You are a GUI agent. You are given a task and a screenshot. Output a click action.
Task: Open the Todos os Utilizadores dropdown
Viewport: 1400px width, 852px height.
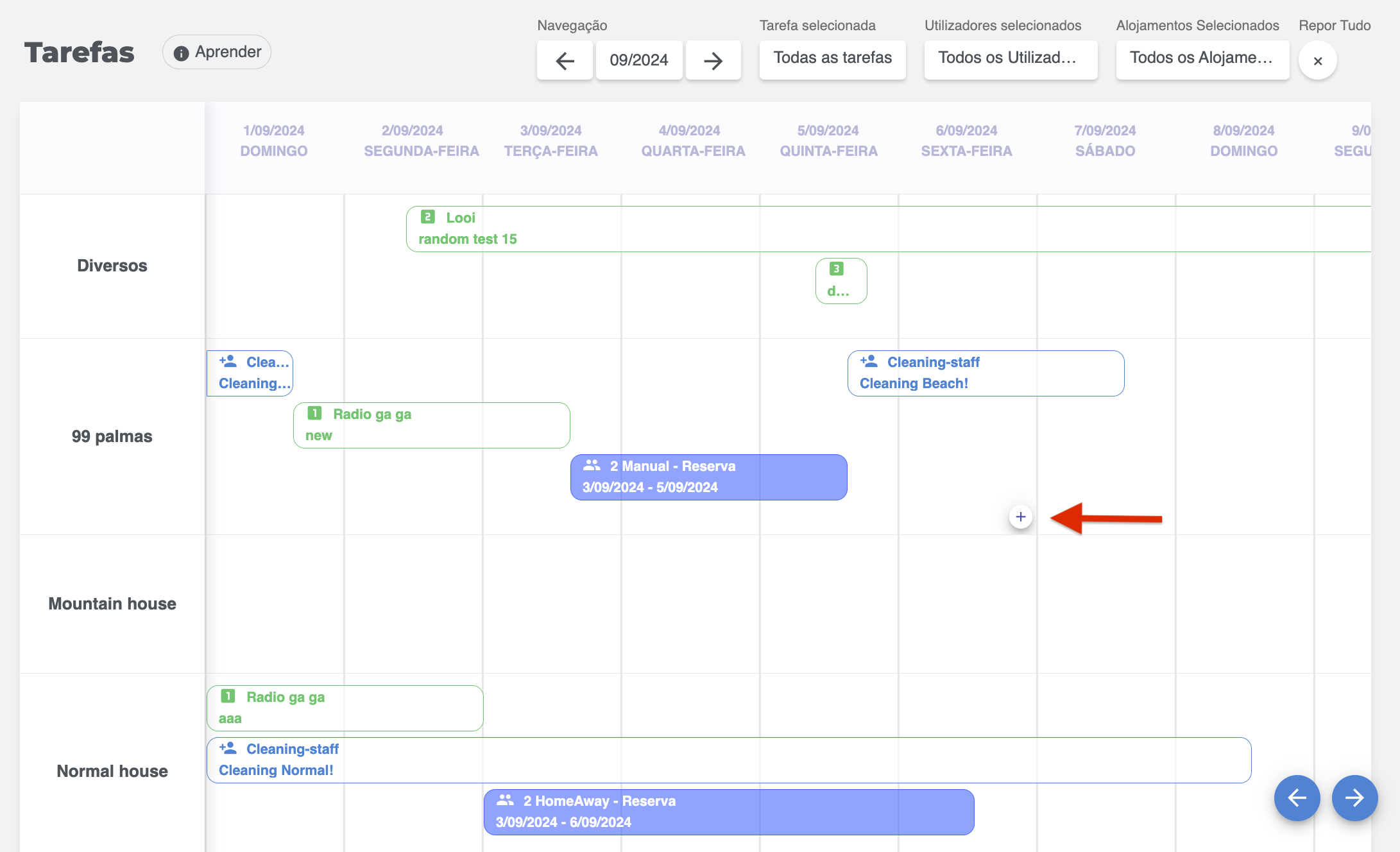coord(1010,59)
